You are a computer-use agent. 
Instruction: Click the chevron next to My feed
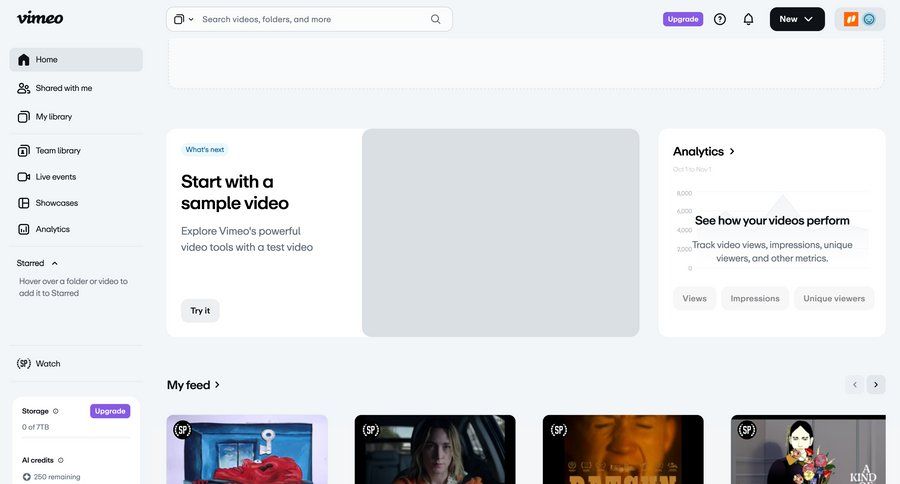pos(217,385)
